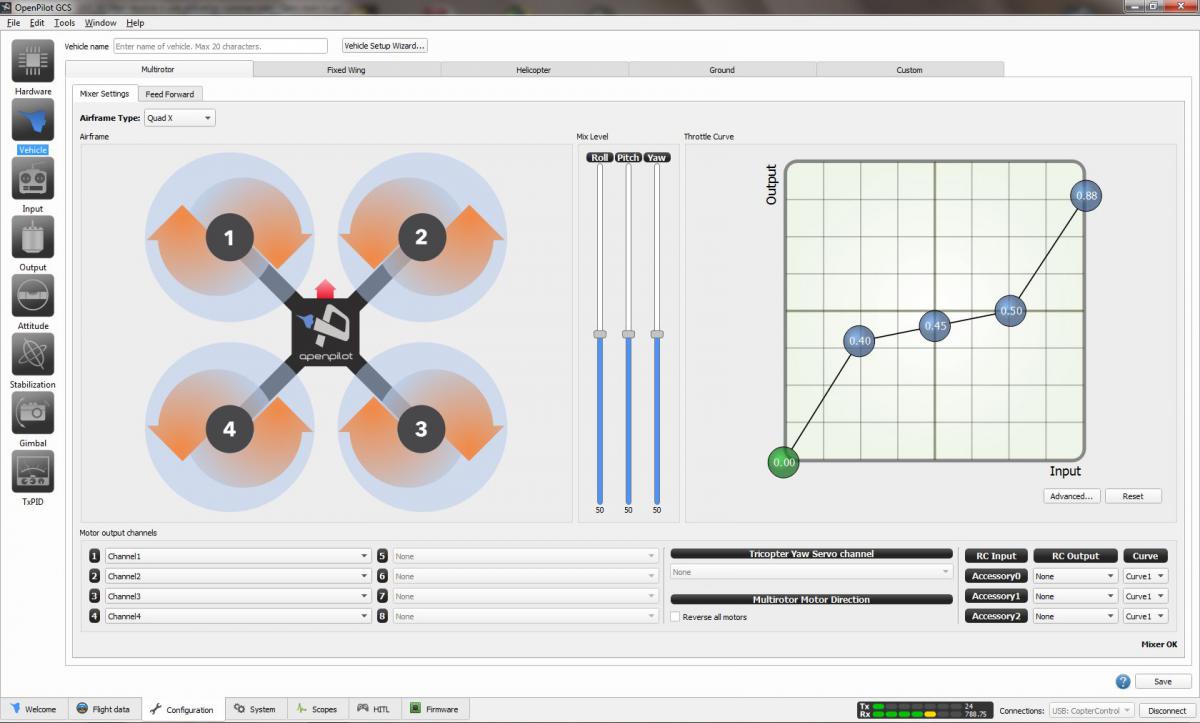This screenshot has height=723, width=1200.
Task: Select the Stabilization gyroscope icon
Action: point(33,354)
